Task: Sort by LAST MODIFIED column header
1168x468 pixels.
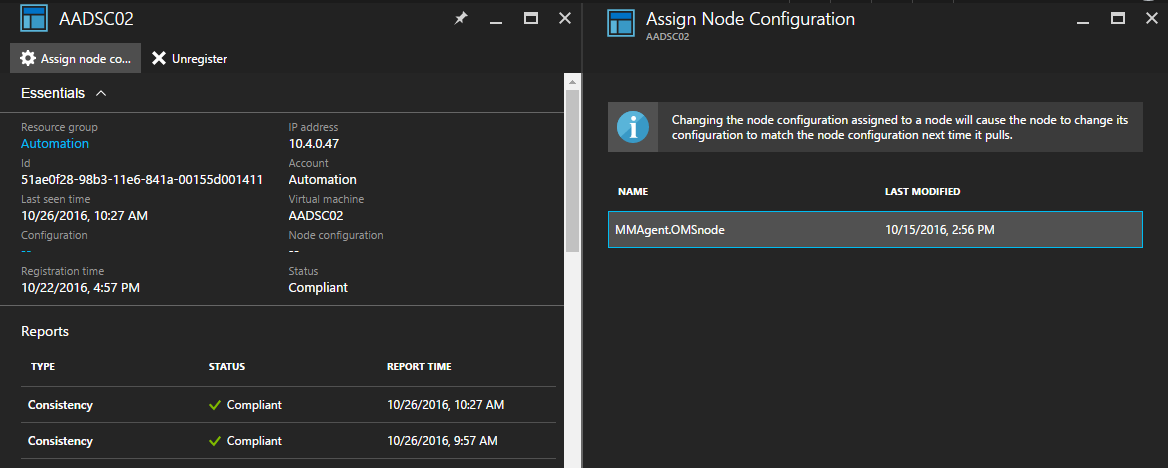Action: 922,192
